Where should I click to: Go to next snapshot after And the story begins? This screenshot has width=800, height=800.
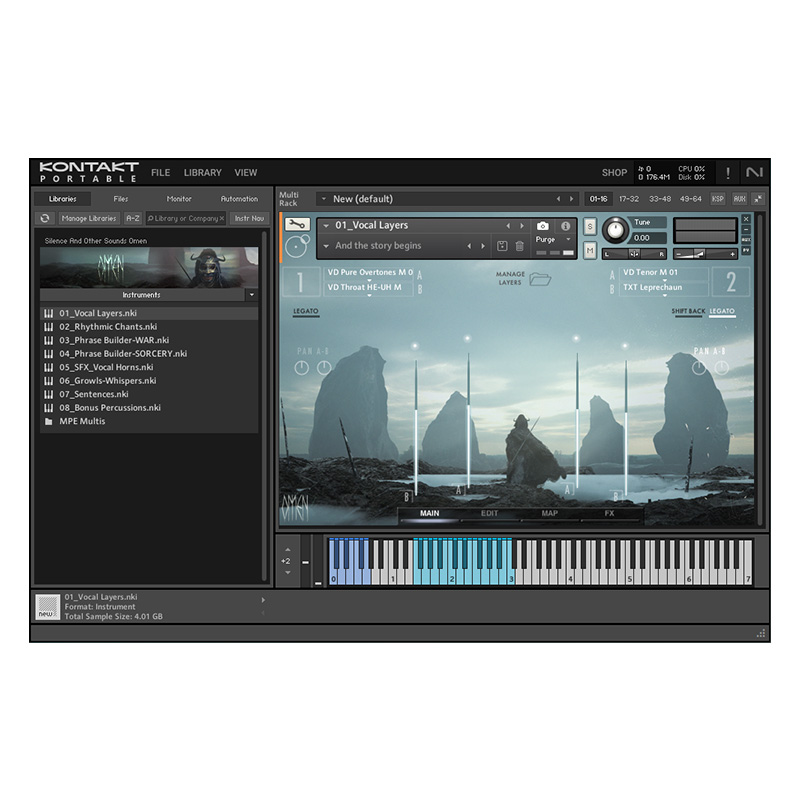click(x=483, y=246)
